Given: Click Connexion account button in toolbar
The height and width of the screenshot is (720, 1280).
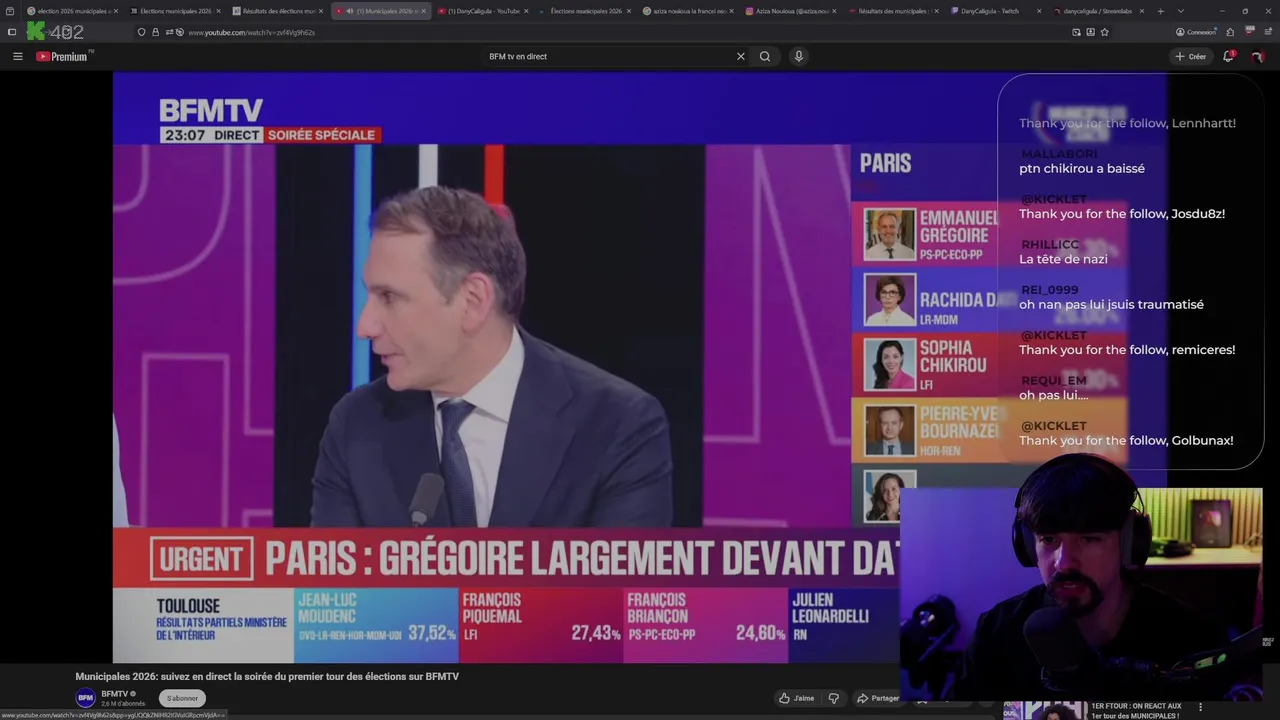Looking at the screenshot, I should 1195,32.
